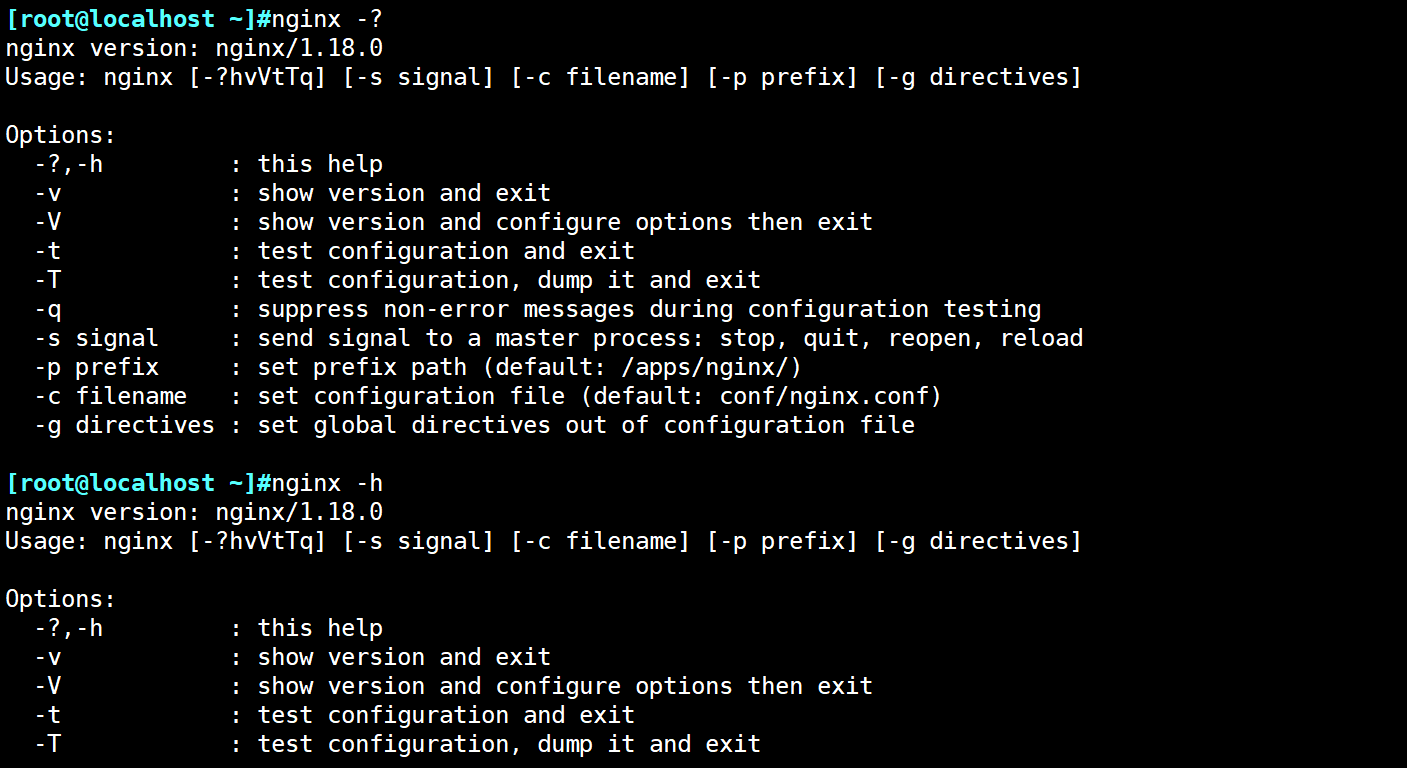The image size is (1407, 768).
Task: Click the first "nginx version: nginx/1.18.0" line
Action: pyautogui.click(x=194, y=48)
